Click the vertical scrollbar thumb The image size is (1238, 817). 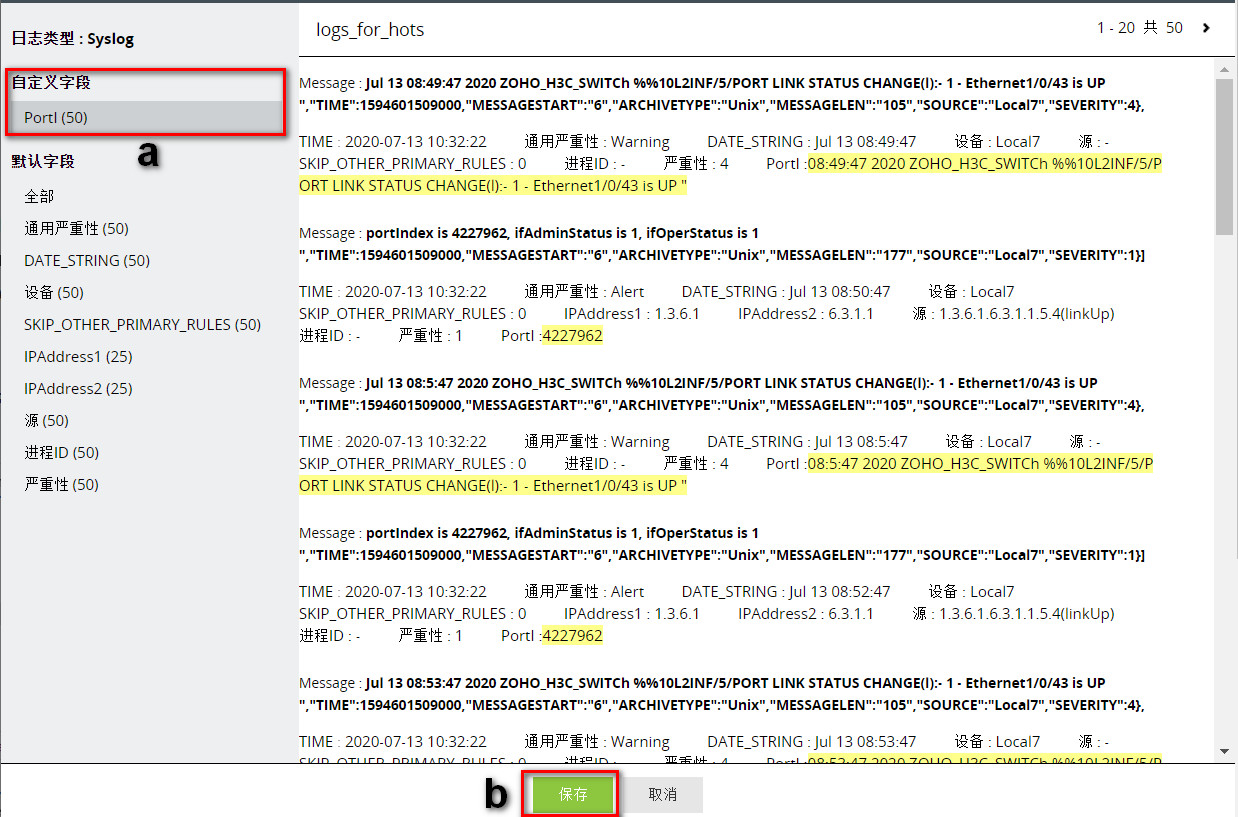pos(1224,155)
